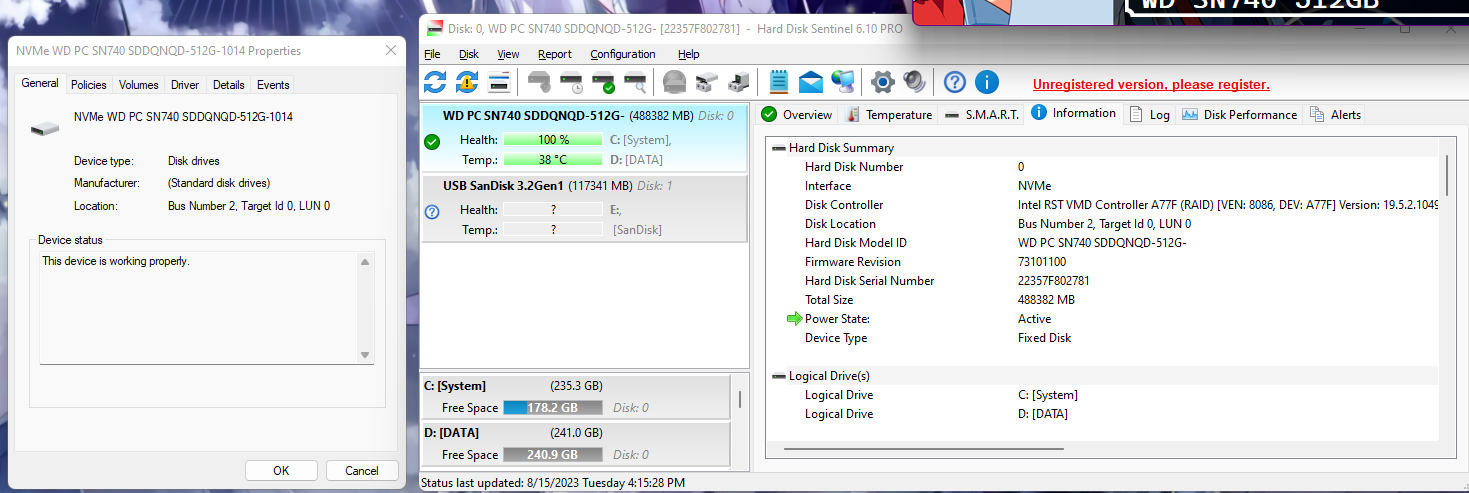Click the Device status box scroll-down arrow
1469x493 pixels.
365,355
